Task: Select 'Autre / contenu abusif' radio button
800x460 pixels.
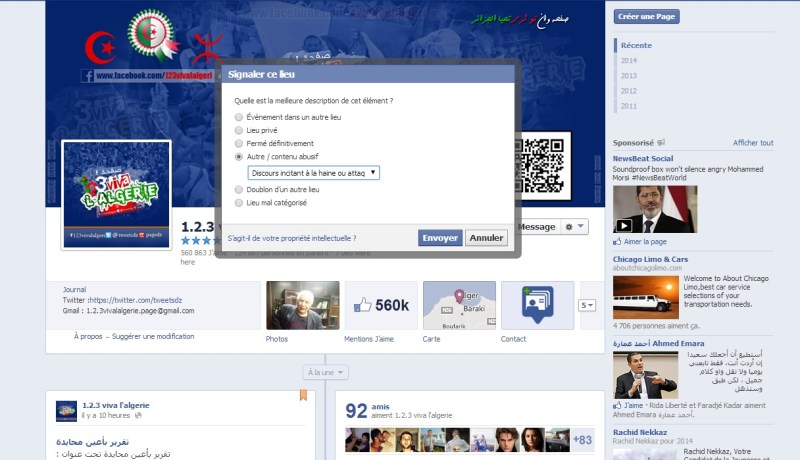Action: point(238,157)
